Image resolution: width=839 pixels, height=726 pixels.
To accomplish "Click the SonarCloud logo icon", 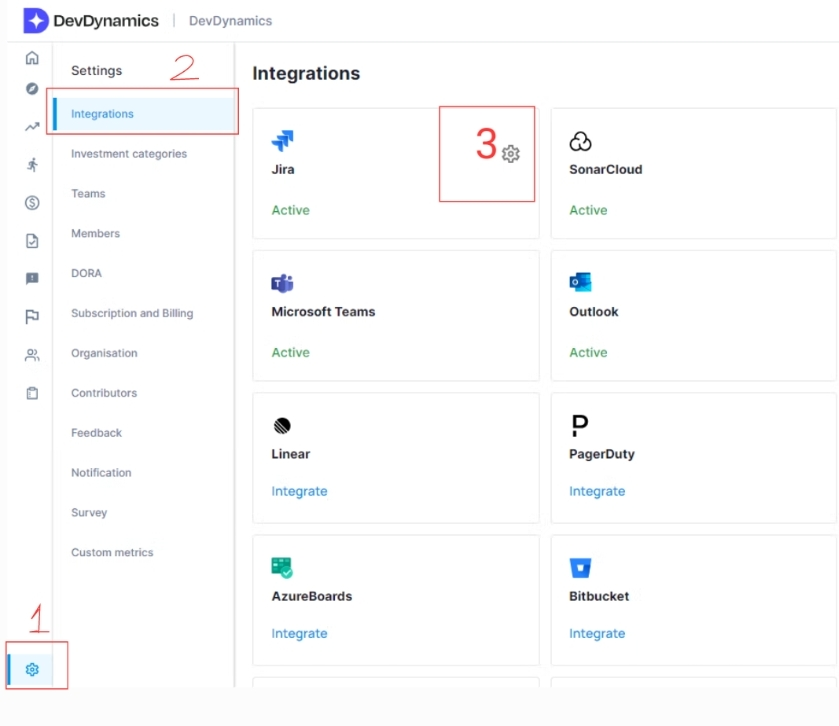I will (581, 141).
